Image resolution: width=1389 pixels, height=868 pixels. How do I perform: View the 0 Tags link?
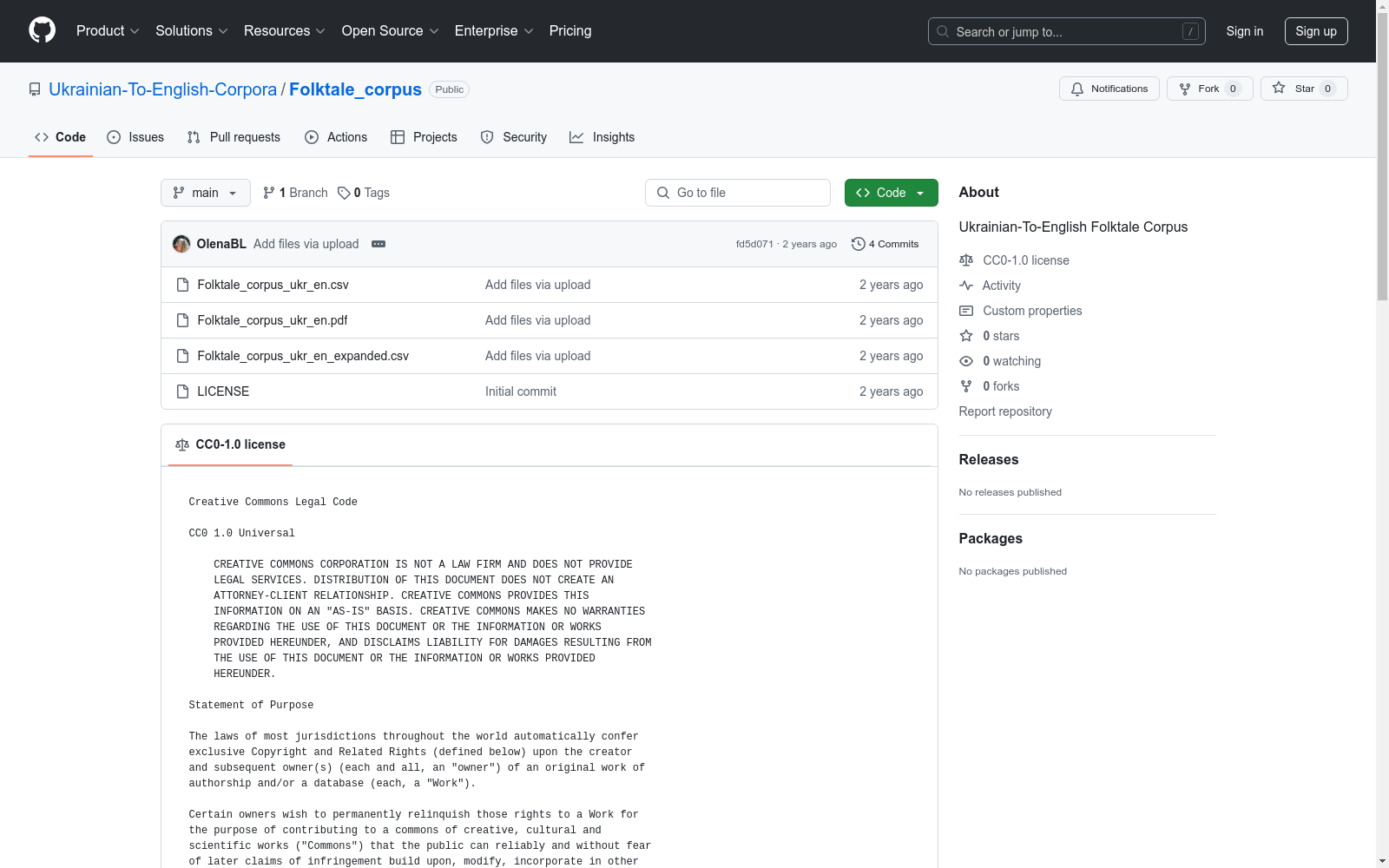pyautogui.click(x=364, y=193)
